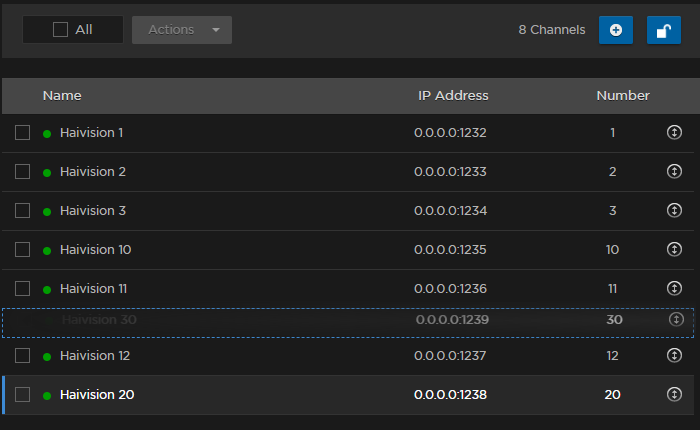
Task: Tick the checkbox beside Haivision 1
Action: [x=23, y=132]
